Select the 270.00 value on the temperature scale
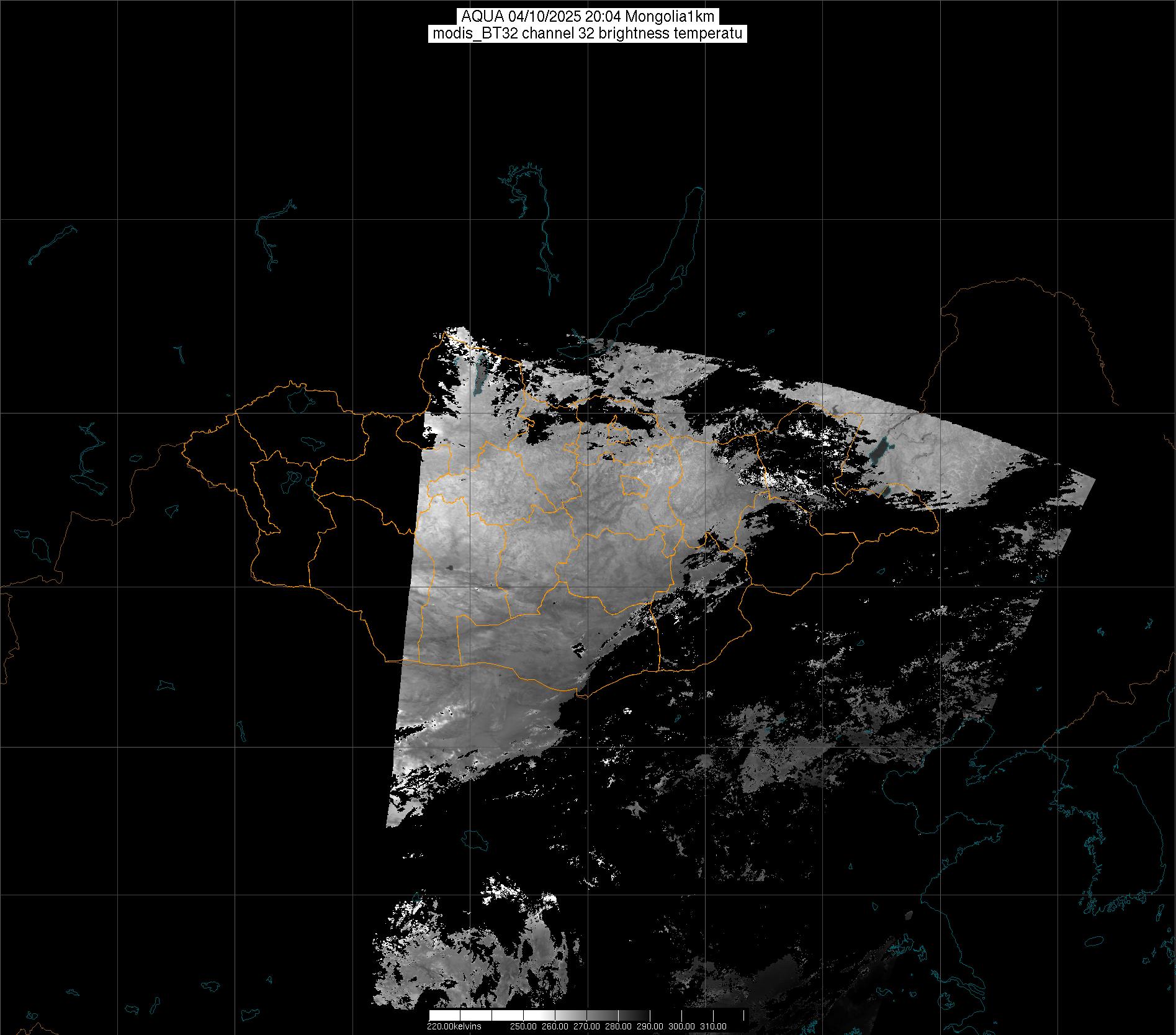1176x1035 pixels. 586,1026
